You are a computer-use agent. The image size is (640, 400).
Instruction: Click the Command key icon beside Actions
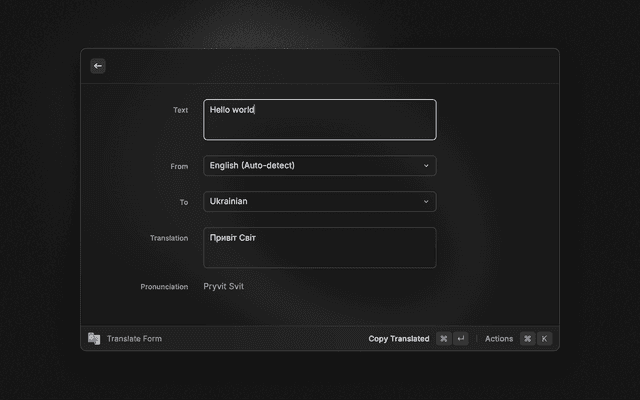527,339
